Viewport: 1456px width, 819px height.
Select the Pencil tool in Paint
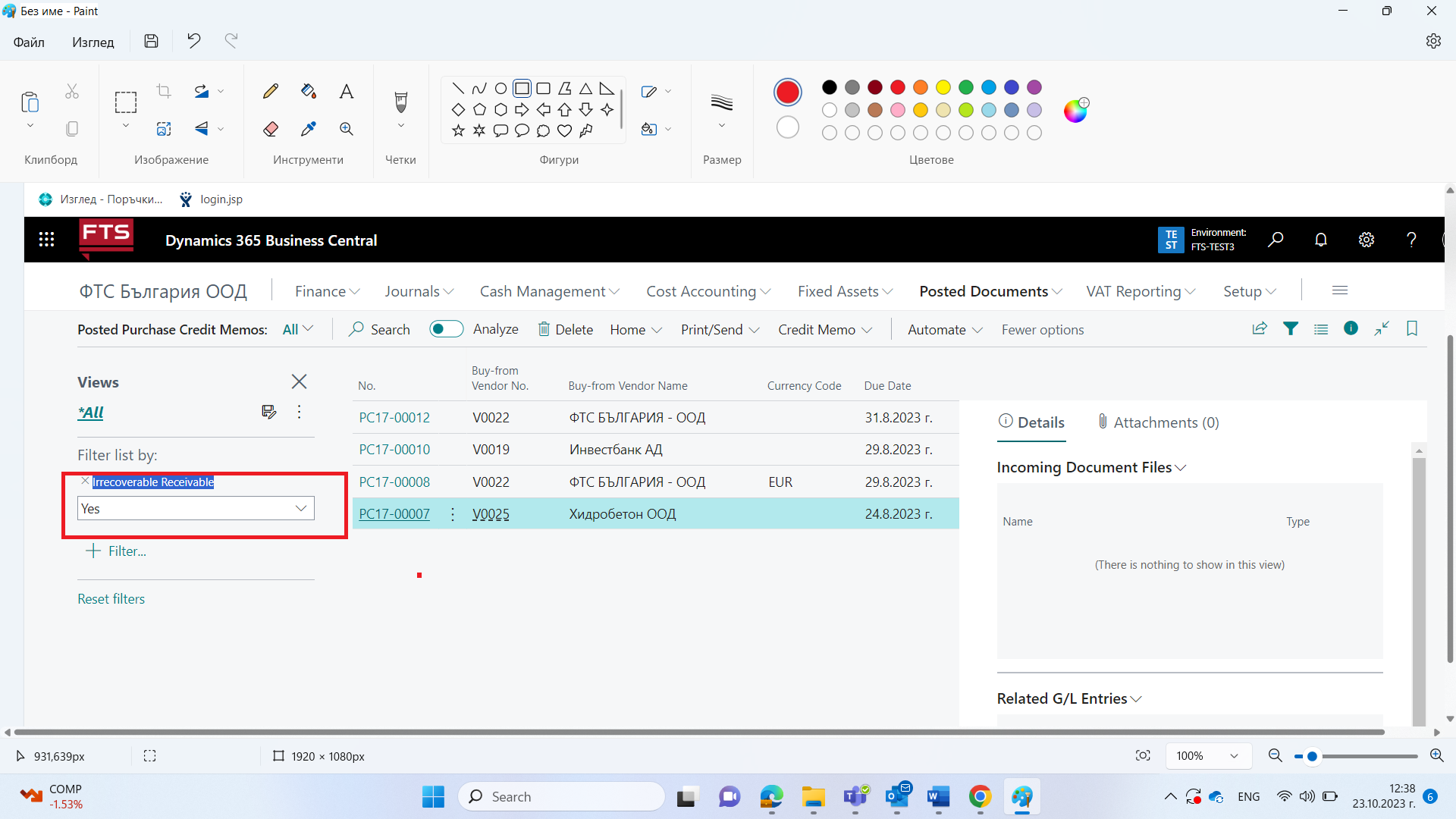(x=271, y=91)
